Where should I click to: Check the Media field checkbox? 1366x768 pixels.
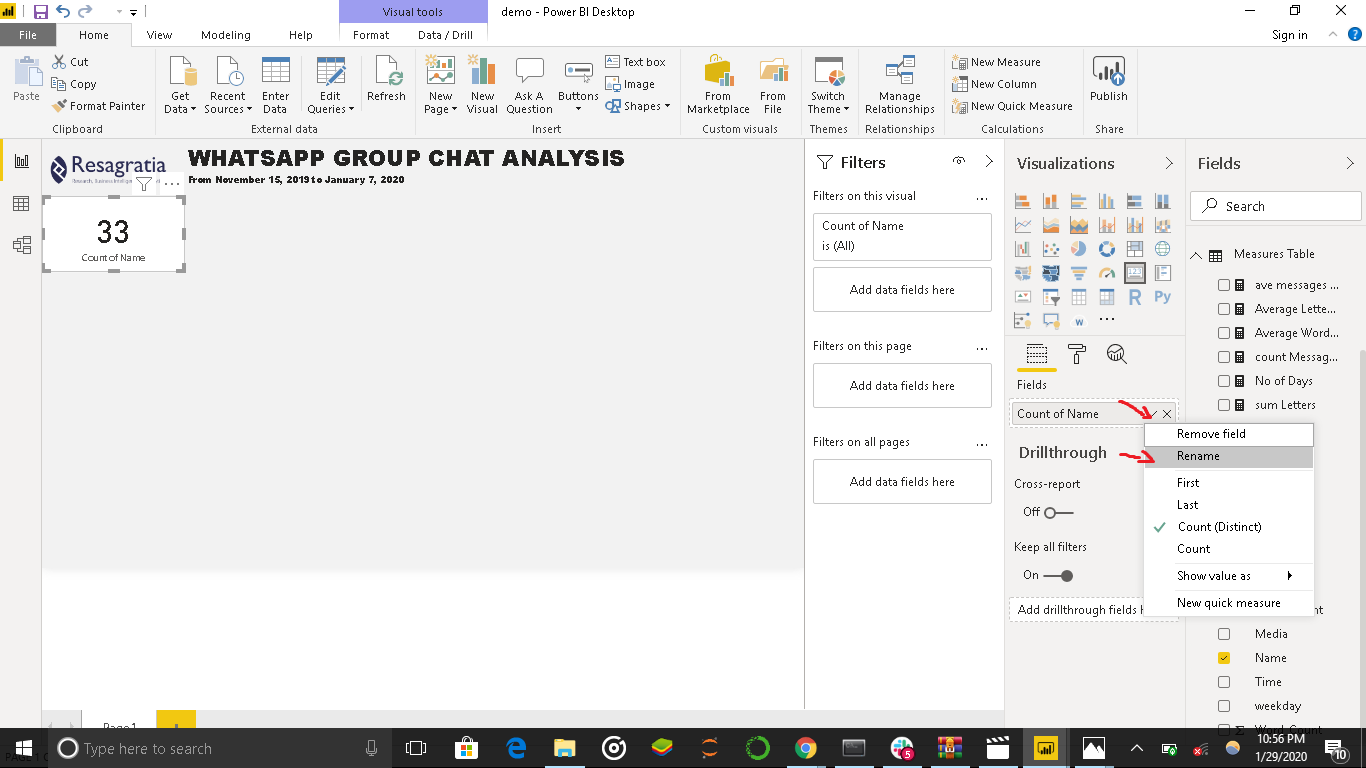click(x=1224, y=634)
